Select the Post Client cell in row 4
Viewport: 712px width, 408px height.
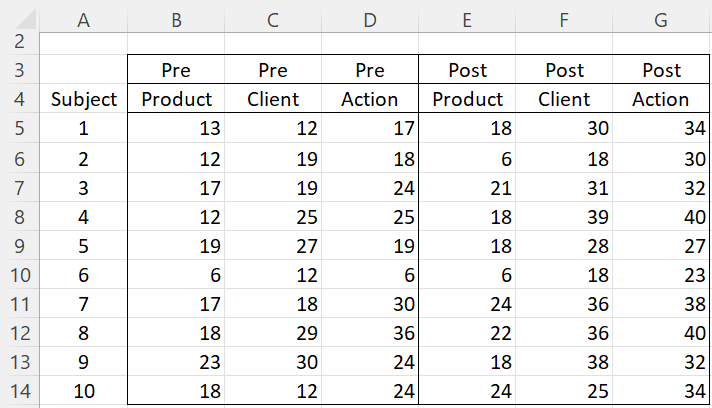point(565,100)
